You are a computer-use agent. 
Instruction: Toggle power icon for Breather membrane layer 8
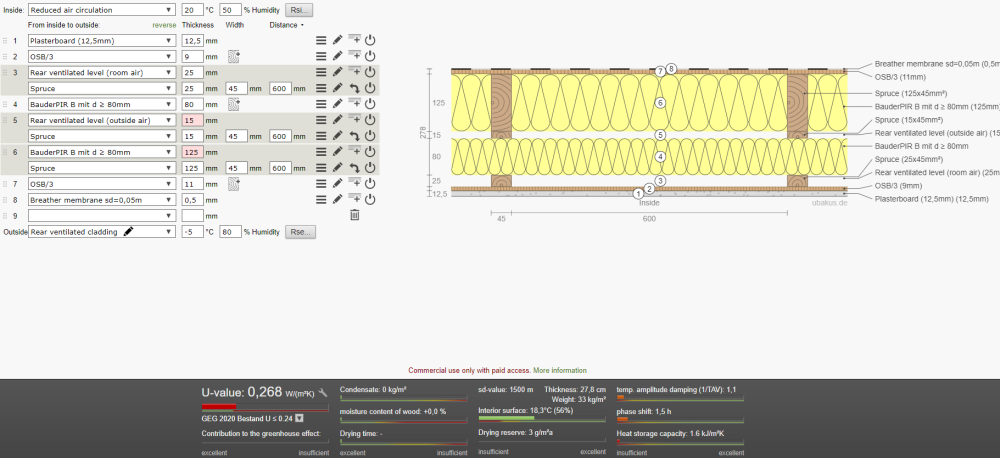pyautogui.click(x=370, y=200)
